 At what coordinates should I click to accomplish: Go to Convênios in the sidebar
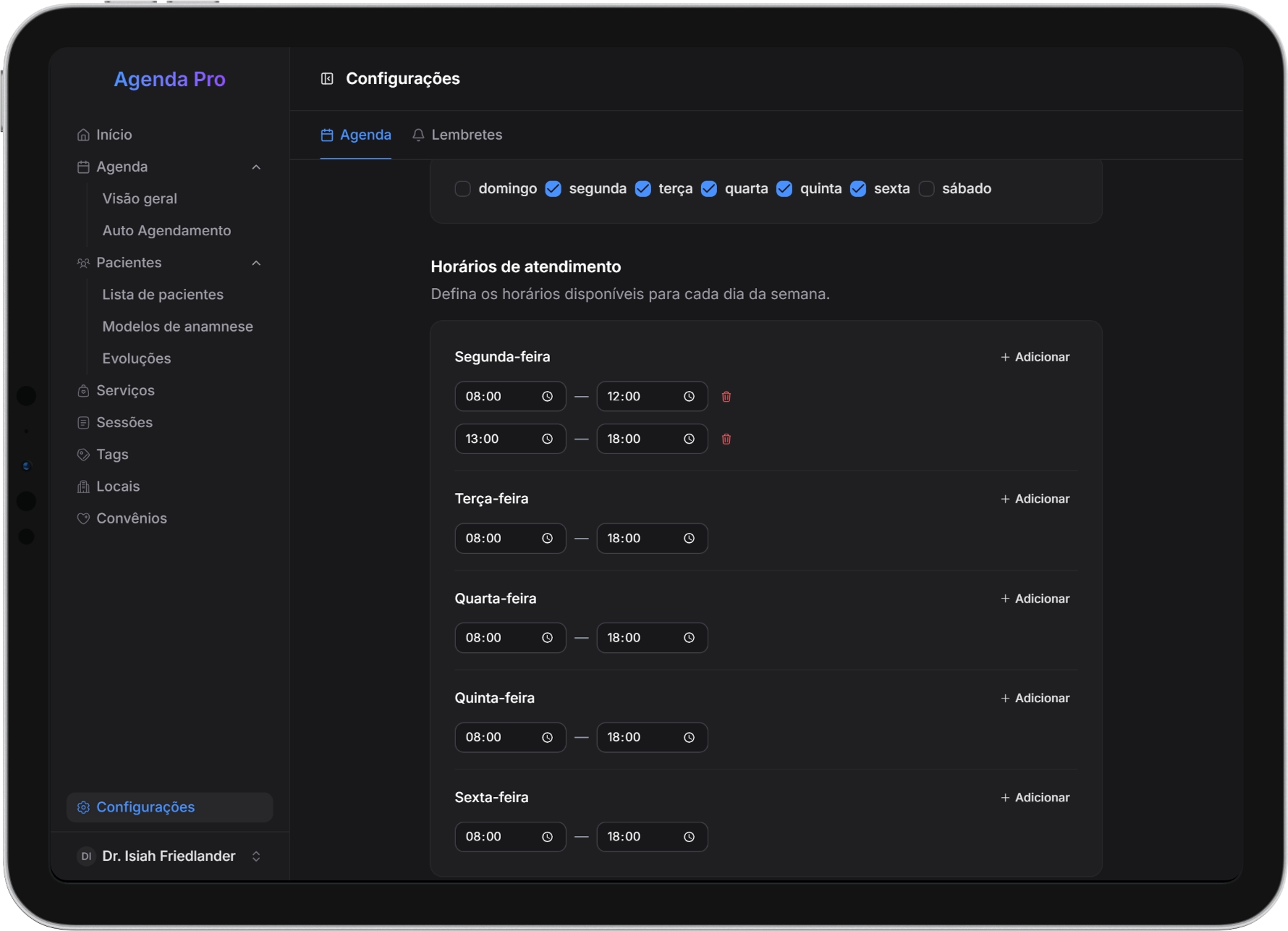[x=131, y=518]
